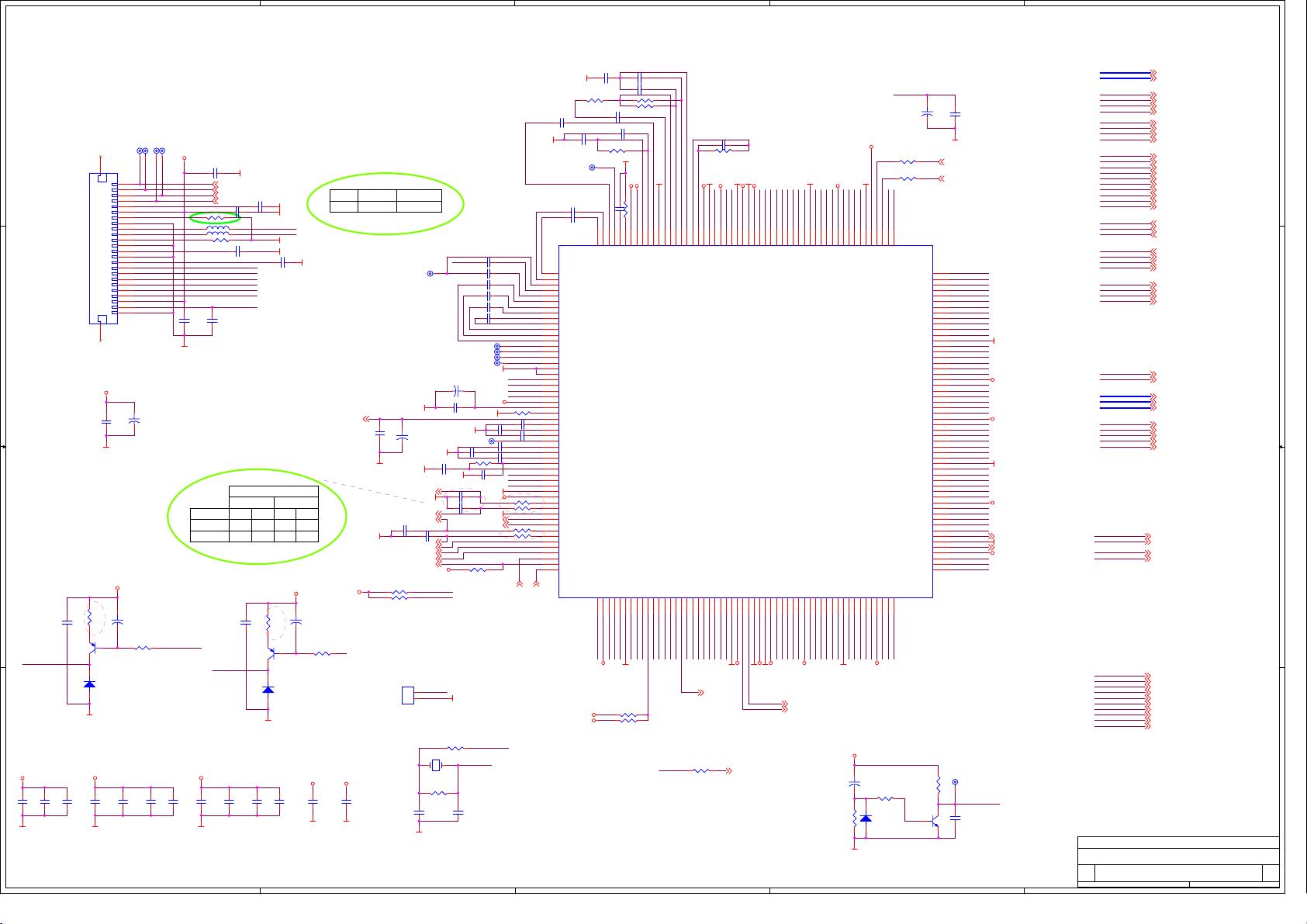Click the title block in the bottom-right corner
1307x924 pixels.
[x=1177, y=861]
